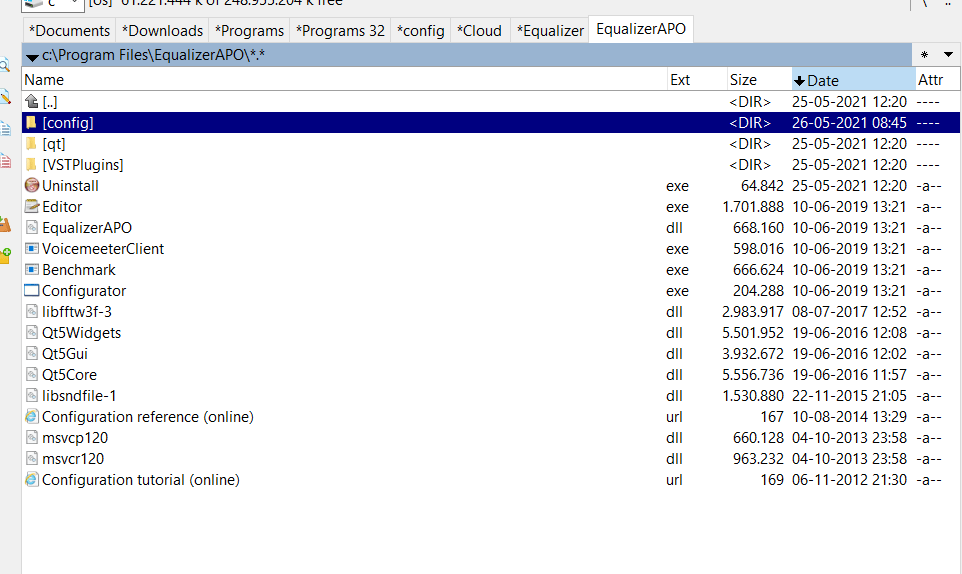Click the libfftw3f-3 dll icon

tap(32, 312)
